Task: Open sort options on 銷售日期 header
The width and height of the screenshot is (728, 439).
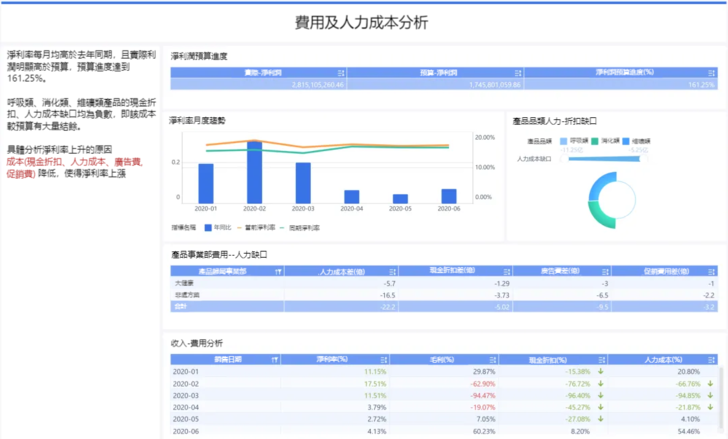Action: 274,358
